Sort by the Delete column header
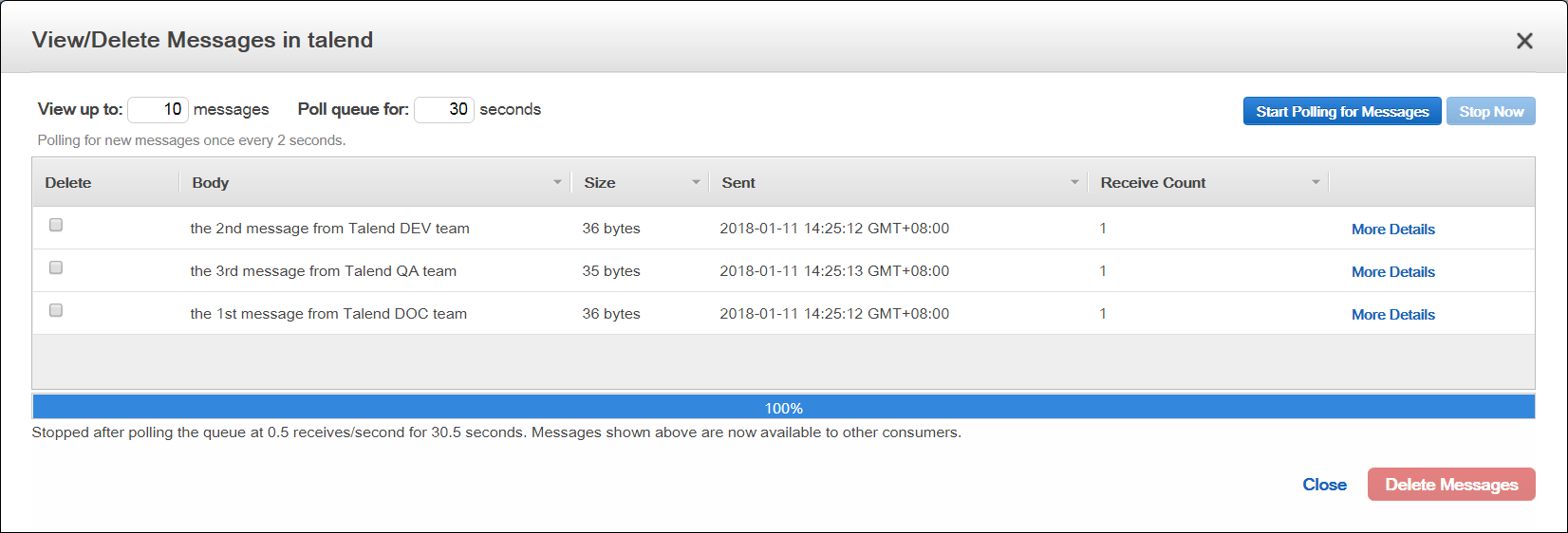 (68, 183)
